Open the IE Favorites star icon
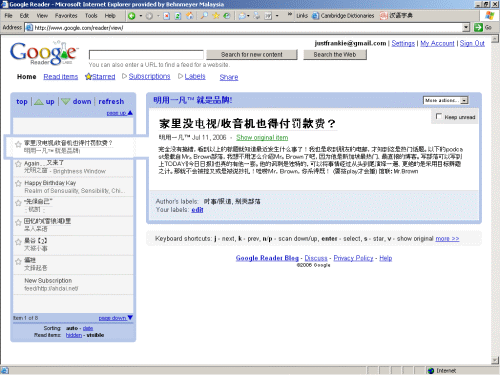The height and width of the screenshot is (375, 500). 216,16
